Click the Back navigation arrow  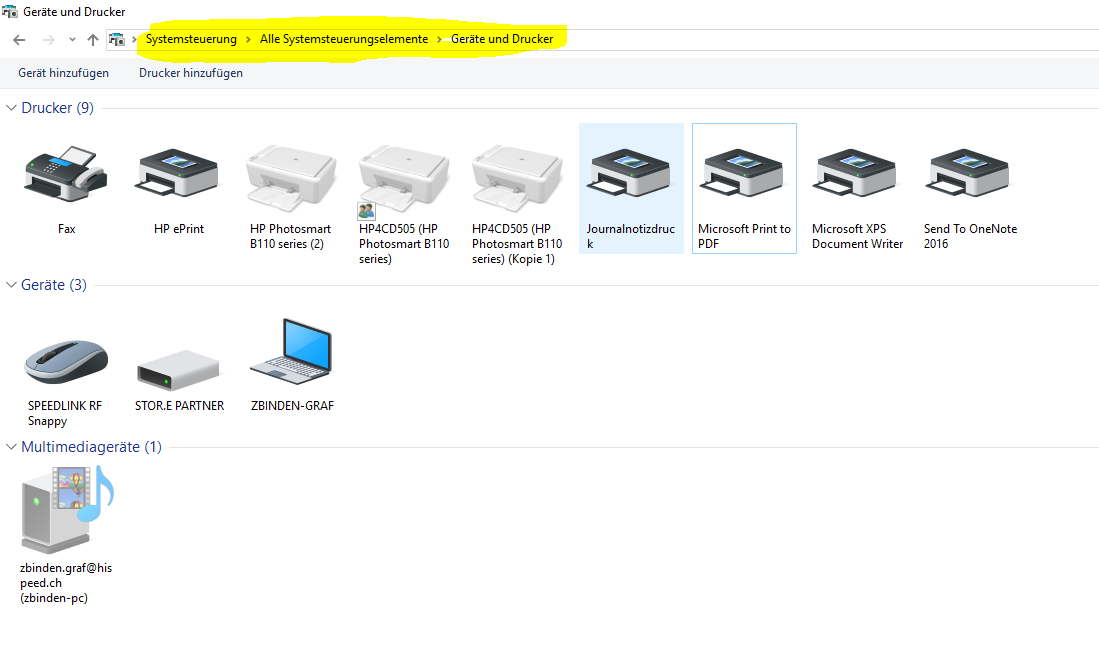(x=19, y=40)
